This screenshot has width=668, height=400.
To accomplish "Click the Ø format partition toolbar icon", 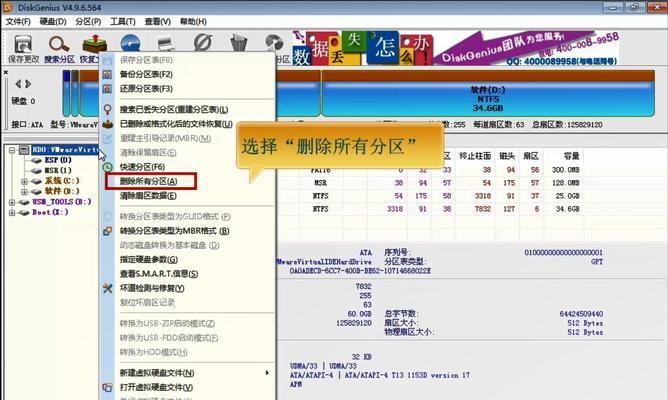I will click(x=202, y=43).
